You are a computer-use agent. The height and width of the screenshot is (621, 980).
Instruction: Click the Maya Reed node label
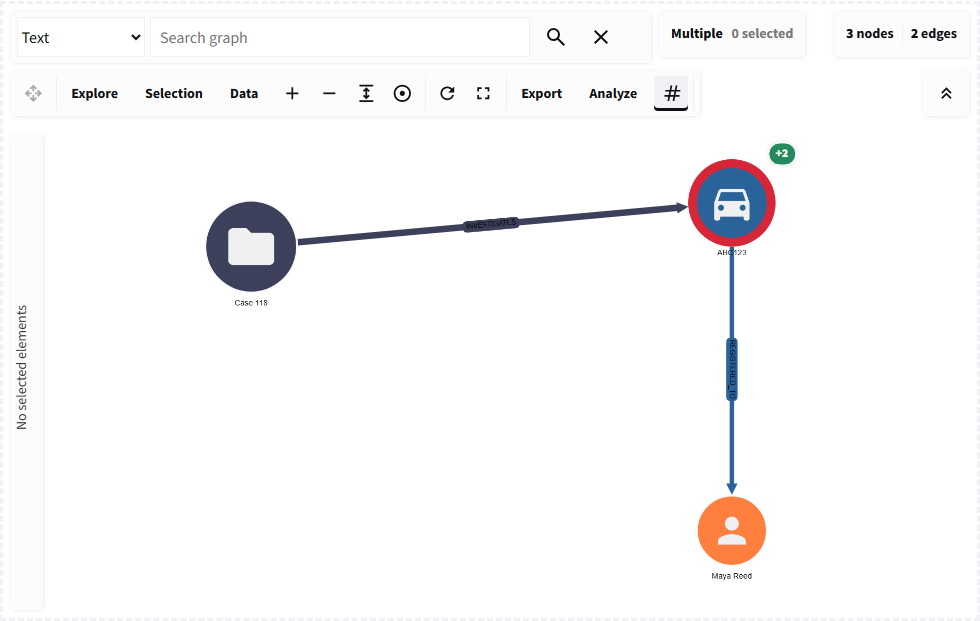click(x=732, y=576)
